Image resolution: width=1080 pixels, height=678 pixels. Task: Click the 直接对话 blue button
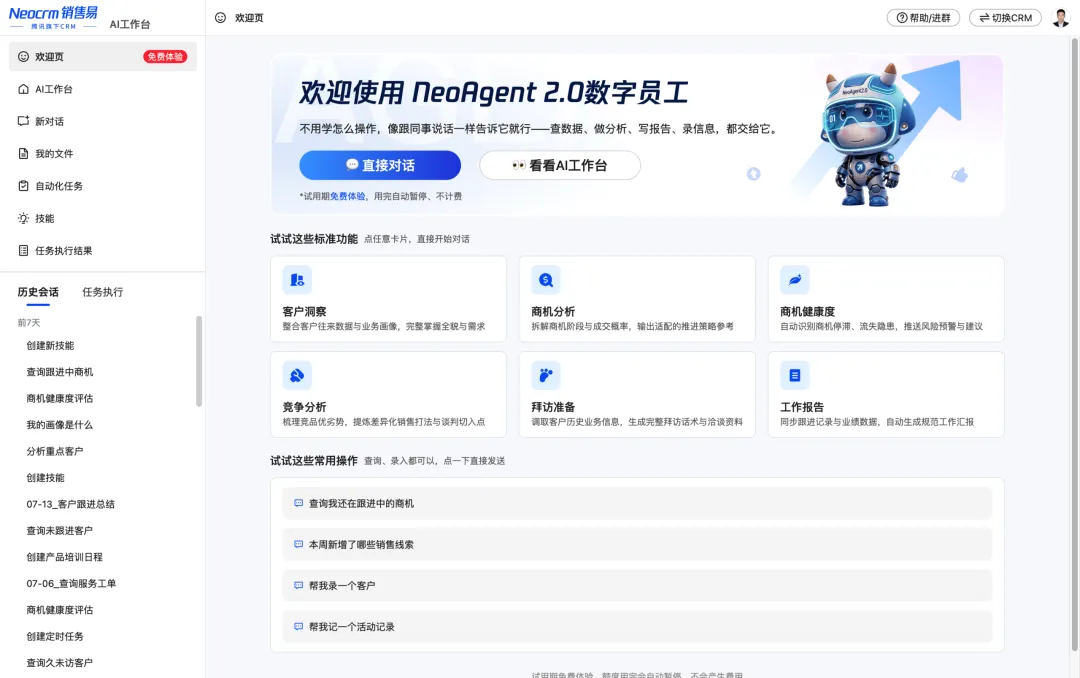pos(380,165)
